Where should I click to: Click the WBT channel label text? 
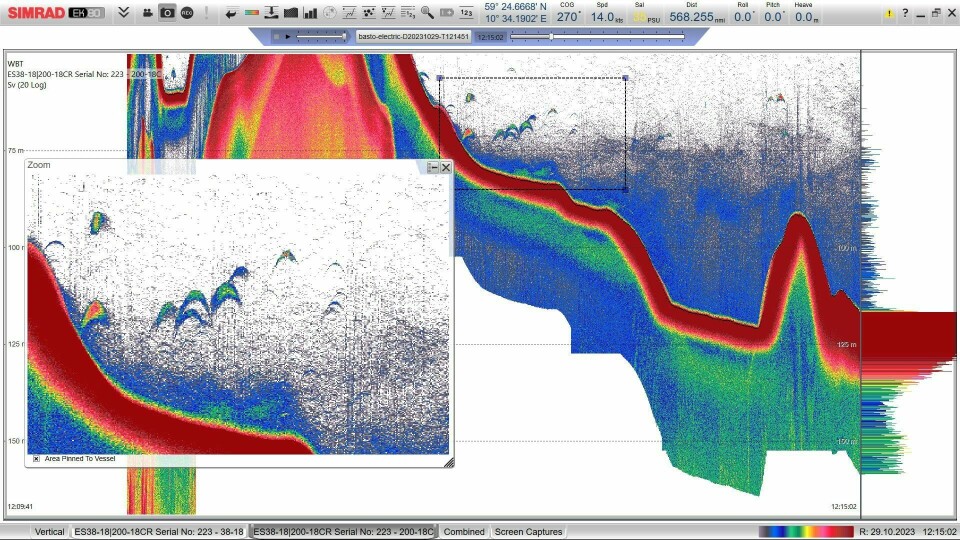tap(15, 64)
